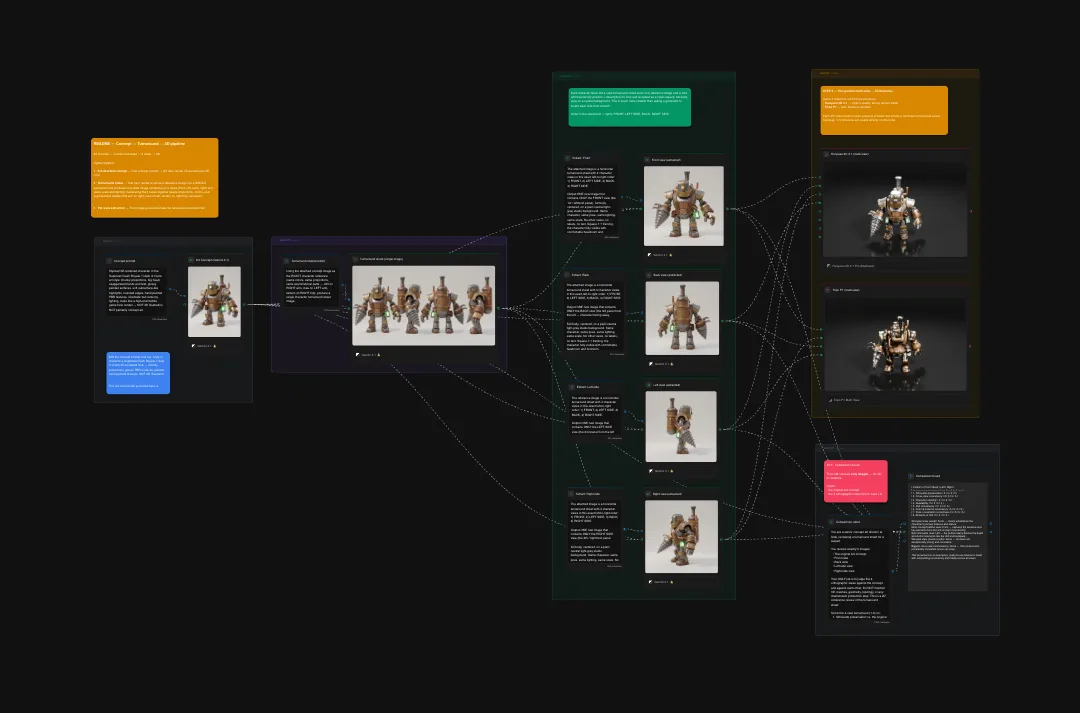Click the output port of the turnaround sheet image
1080x713 pixels.
click(499, 309)
